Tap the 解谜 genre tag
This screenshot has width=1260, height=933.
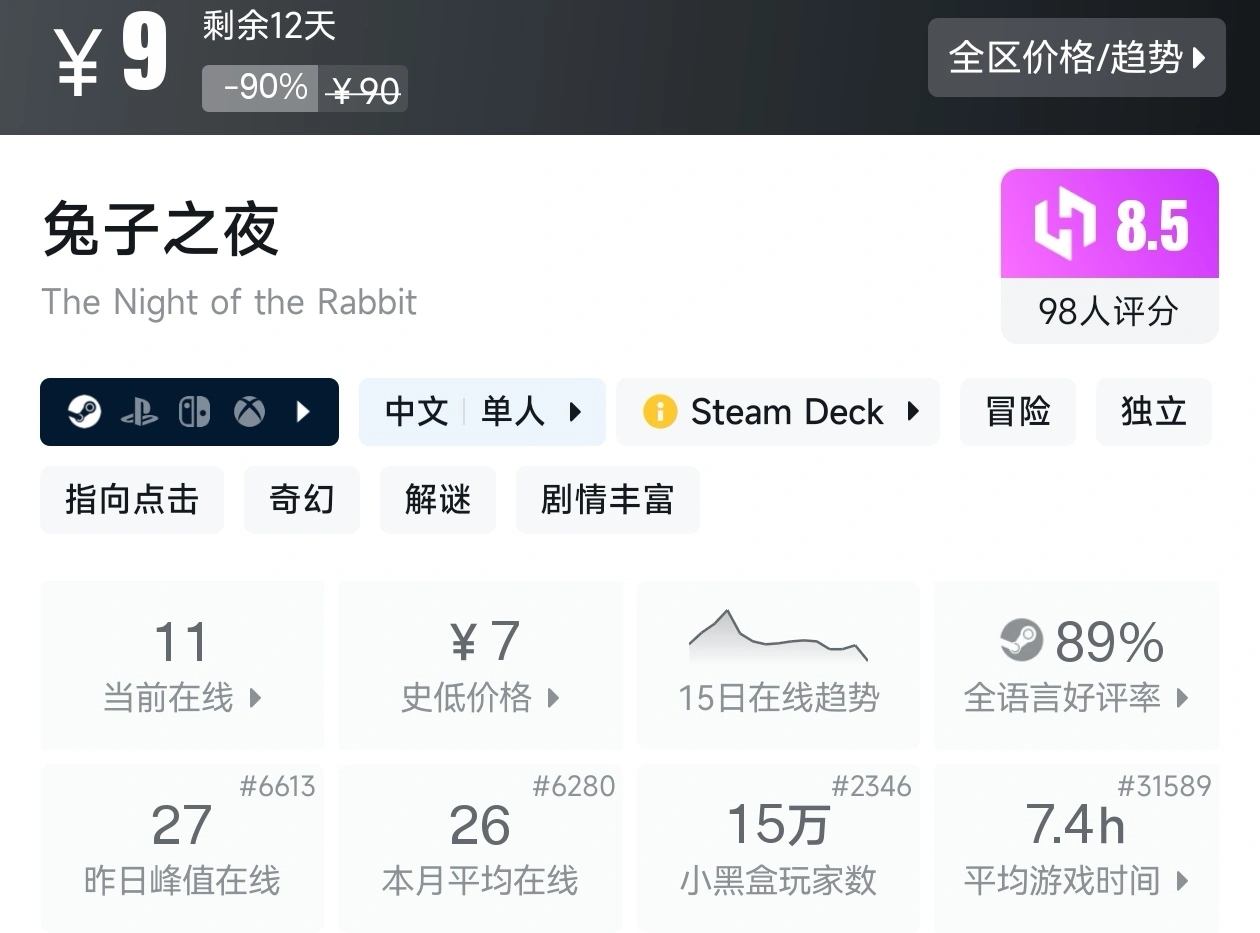[437, 499]
